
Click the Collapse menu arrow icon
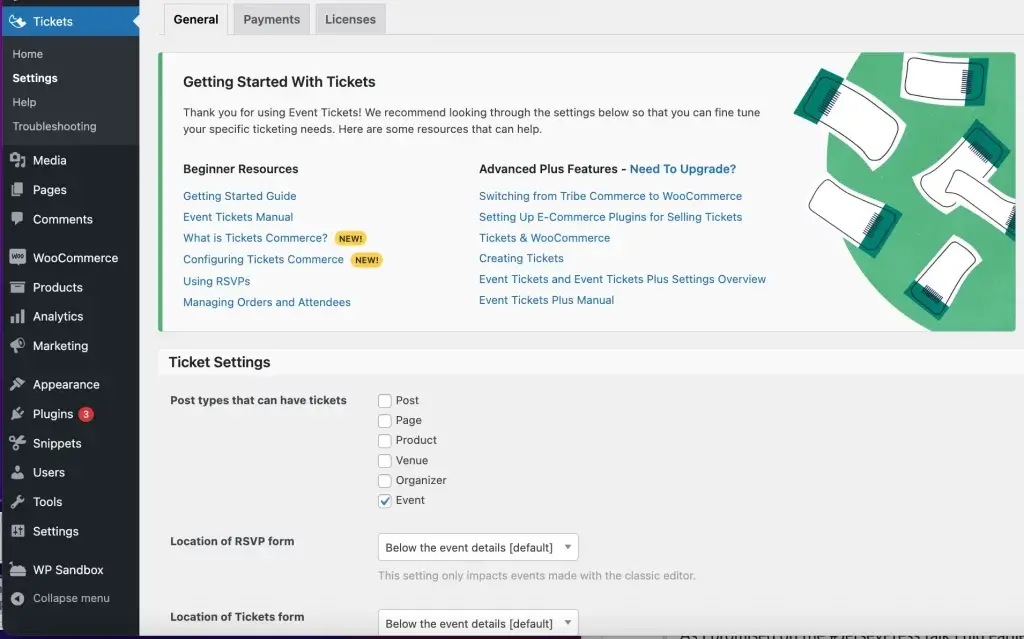tap(17, 599)
